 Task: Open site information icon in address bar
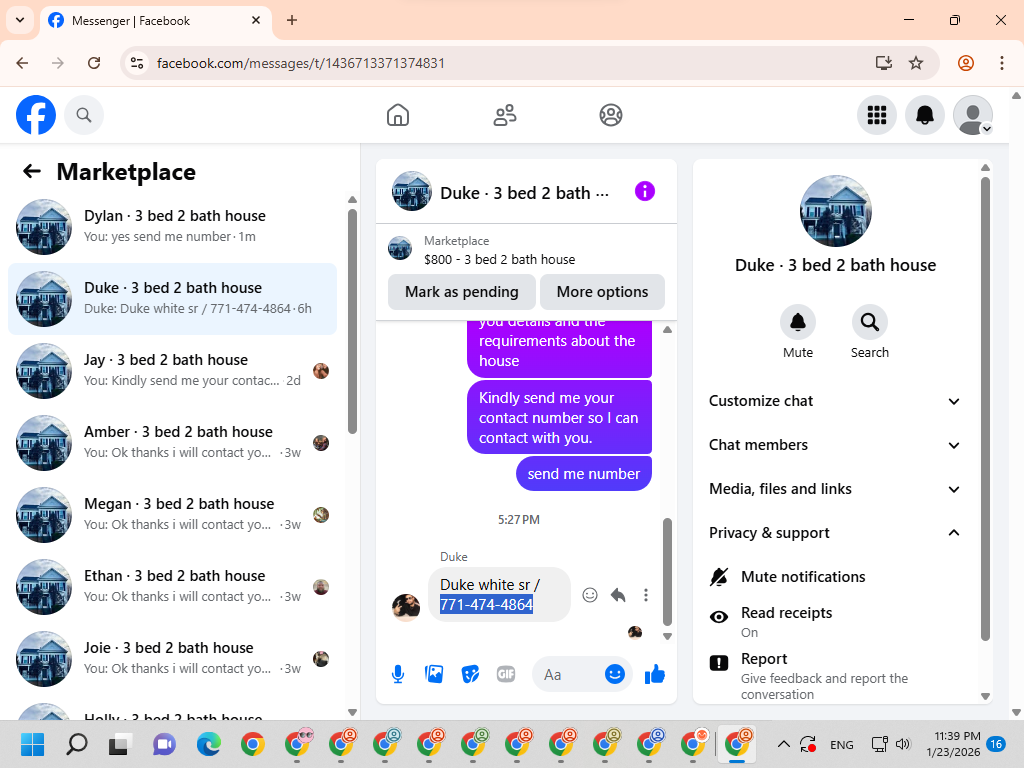(136, 63)
